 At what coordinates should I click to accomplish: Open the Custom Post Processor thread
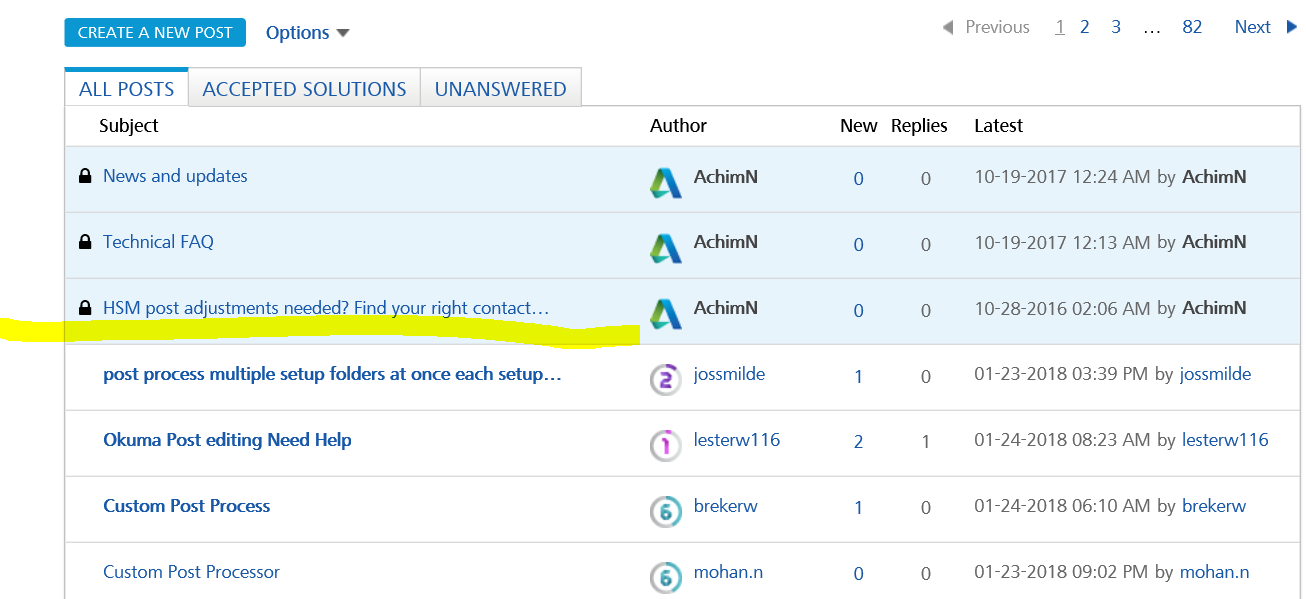(x=191, y=572)
